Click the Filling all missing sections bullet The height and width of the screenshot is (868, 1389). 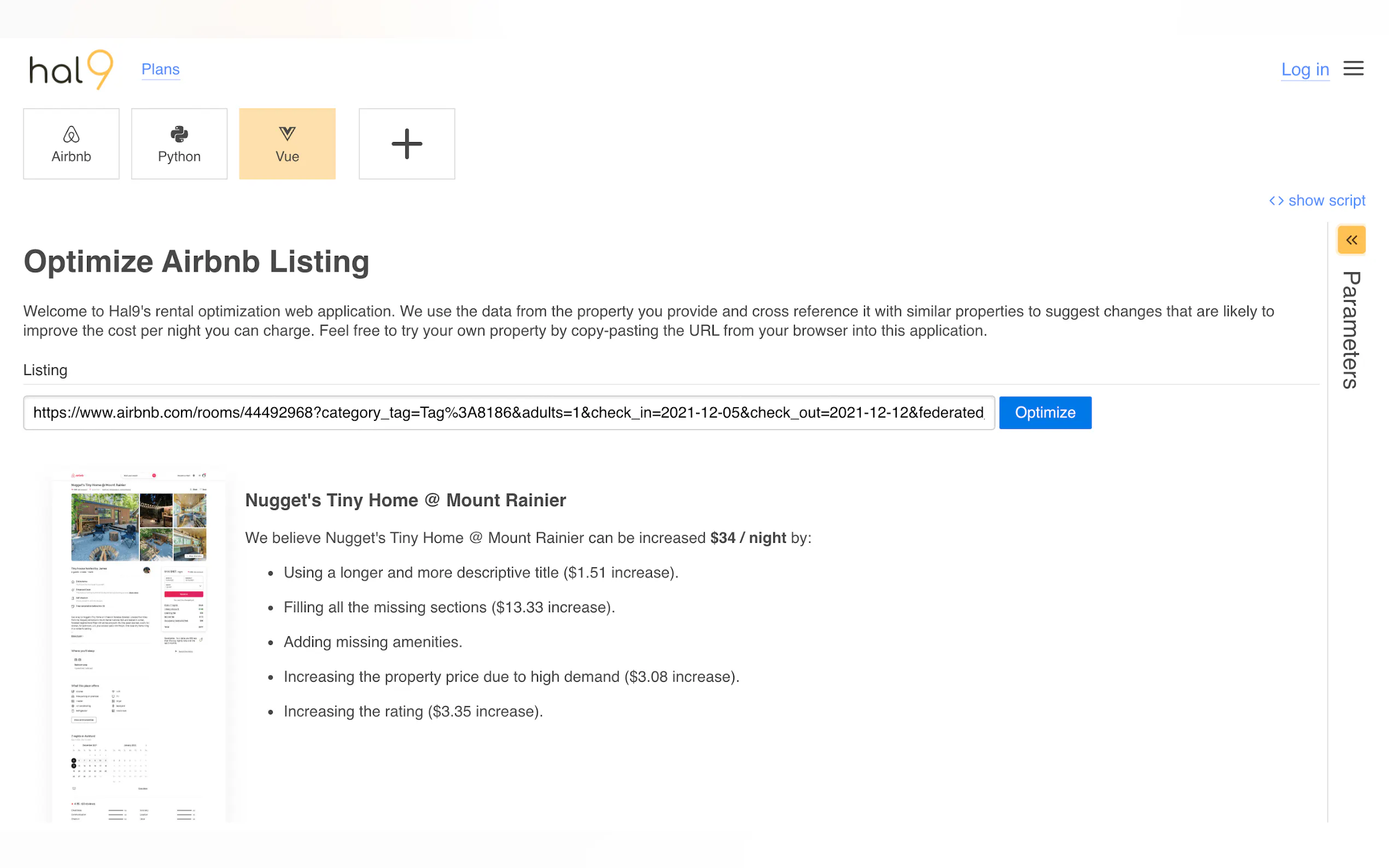click(449, 607)
